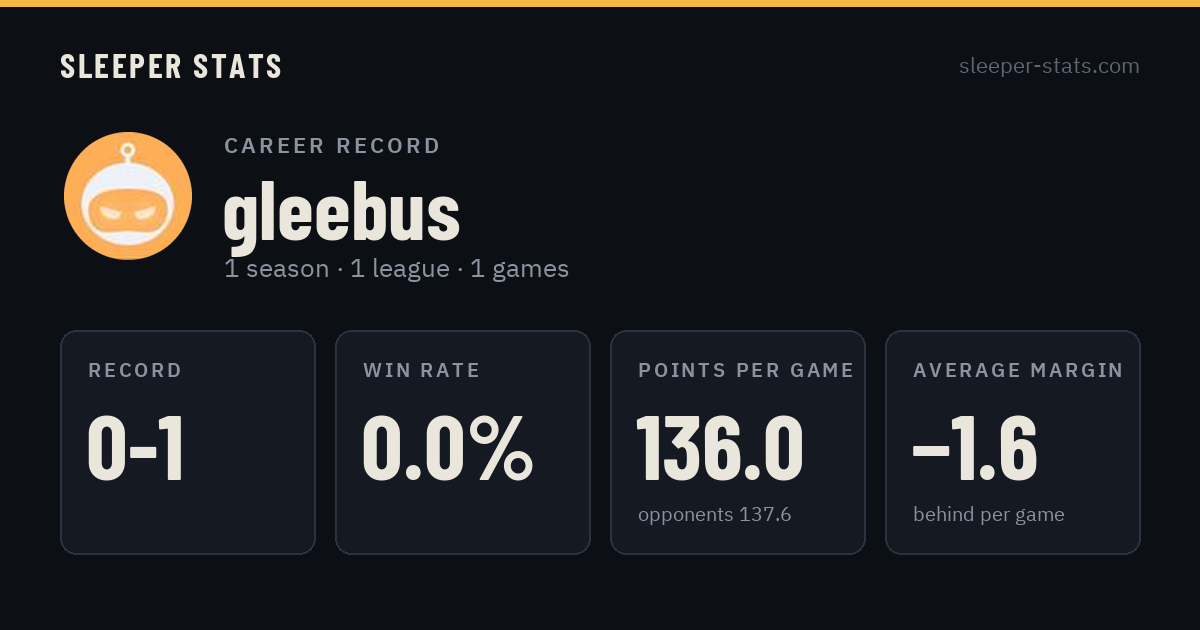Select the gleebus username heading

[341, 214]
